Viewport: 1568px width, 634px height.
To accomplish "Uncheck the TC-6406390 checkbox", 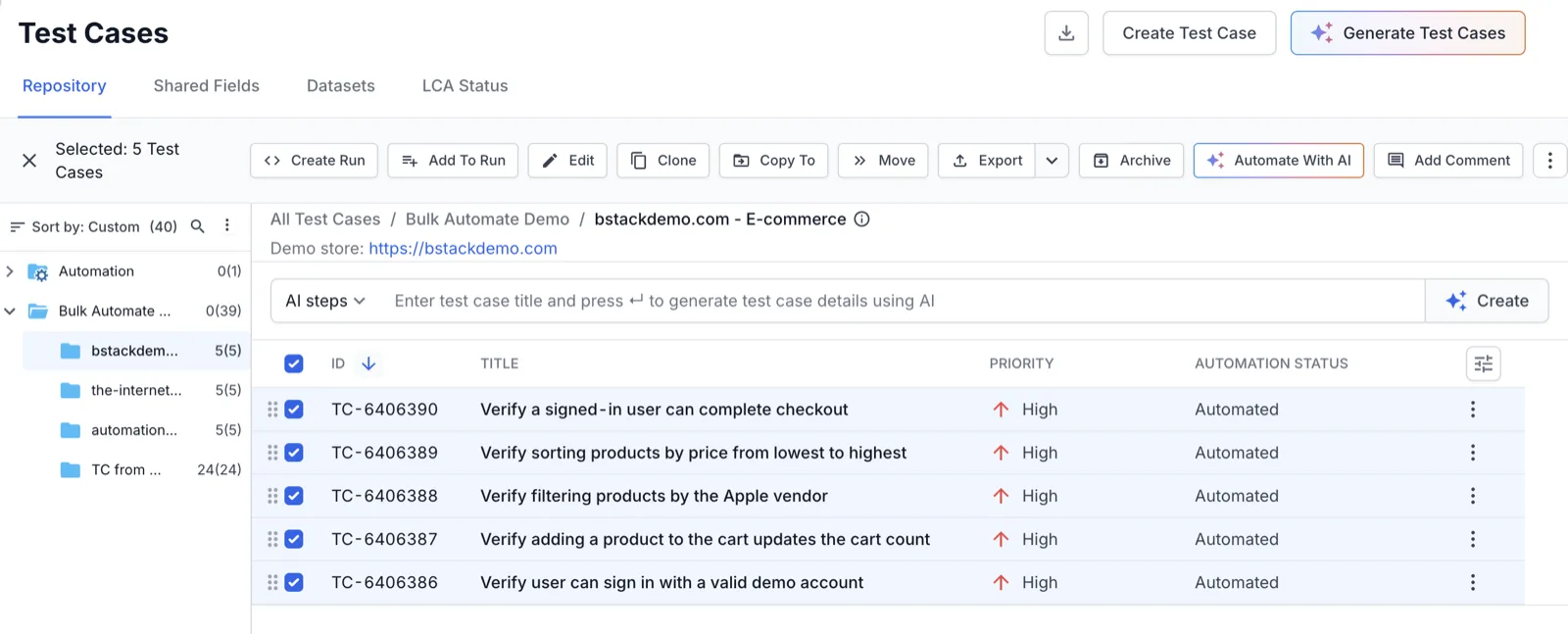I will pos(294,410).
